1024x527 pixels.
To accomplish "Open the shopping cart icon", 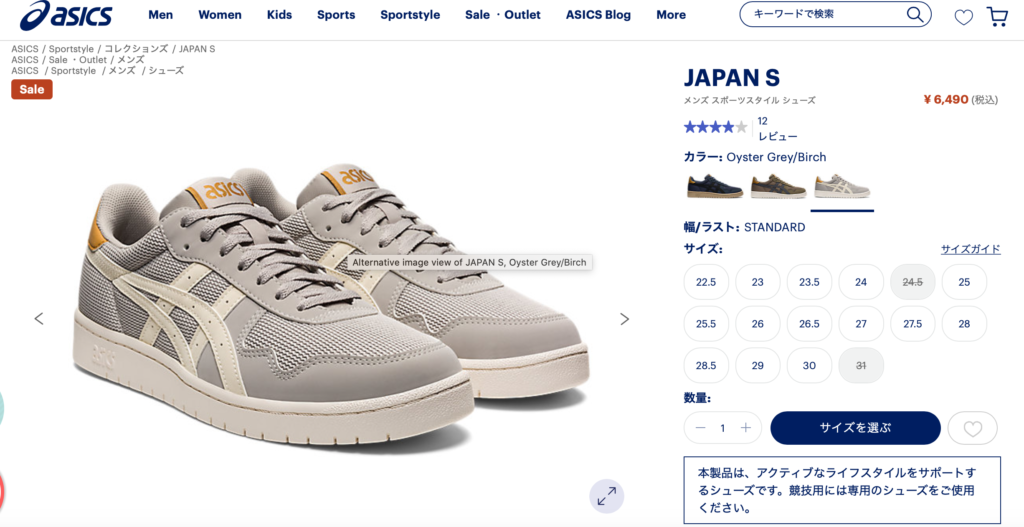I will 997,16.
